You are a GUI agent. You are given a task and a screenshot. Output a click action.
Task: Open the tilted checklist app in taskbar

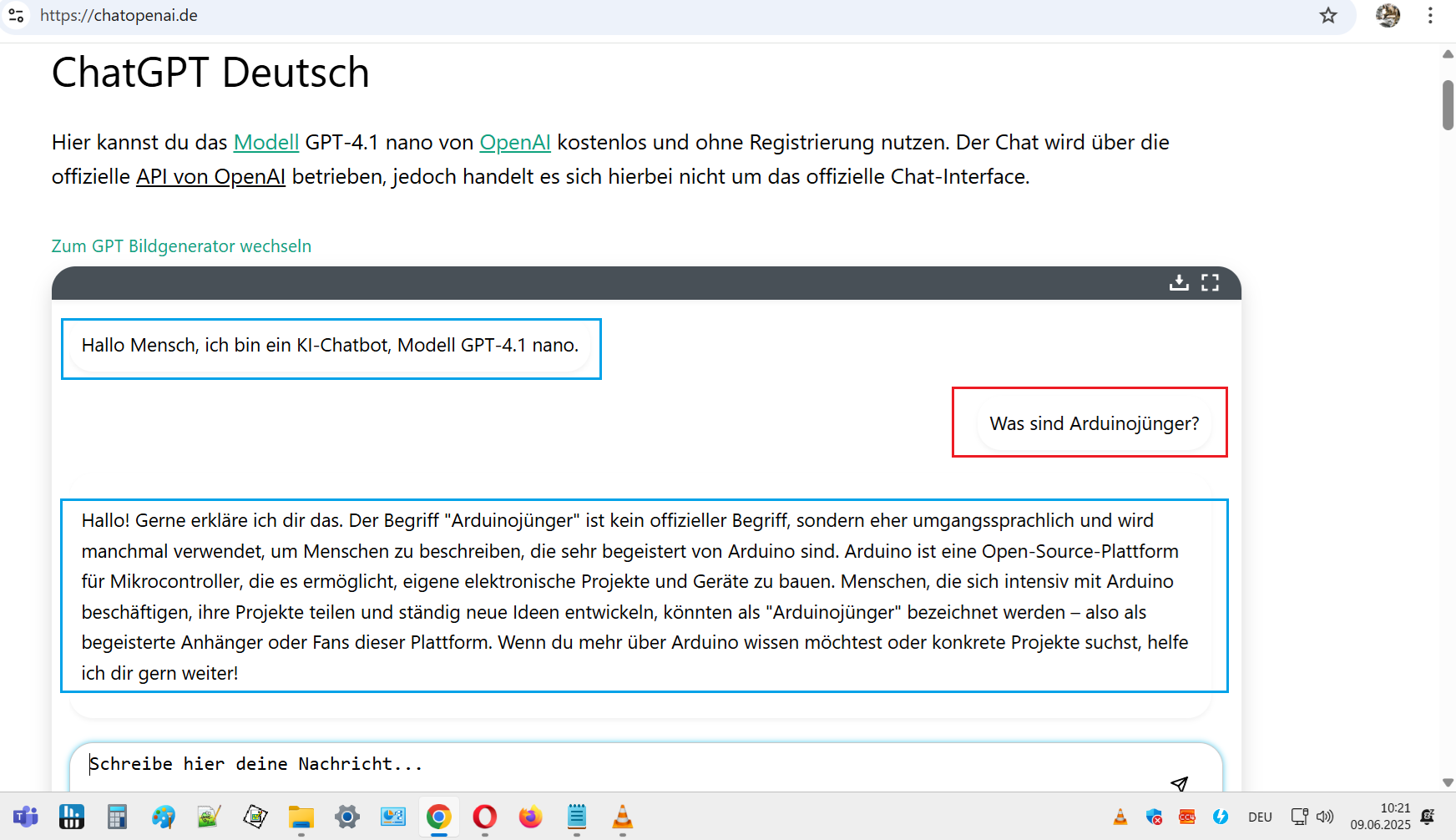[x=255, y=817]
